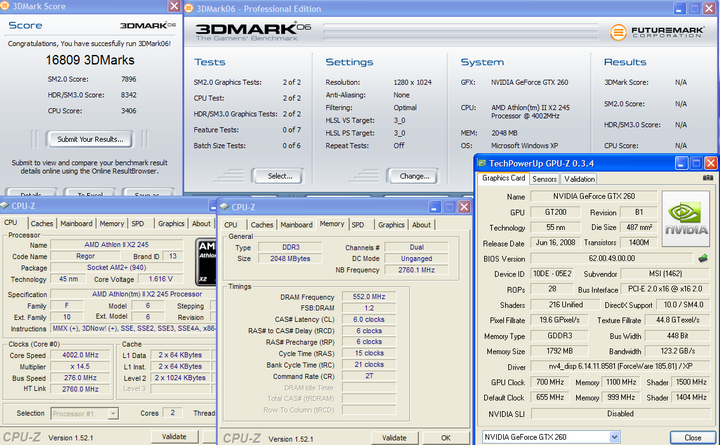Minimize the front CPU-Z window

(x=434, y=207)
